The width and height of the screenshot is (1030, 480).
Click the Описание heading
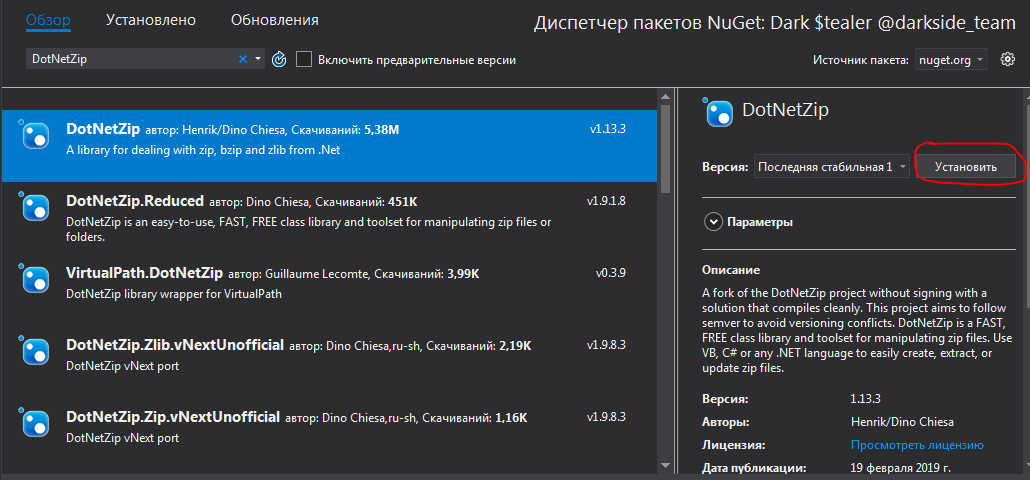pyautogui.click(x=730, y=269)
